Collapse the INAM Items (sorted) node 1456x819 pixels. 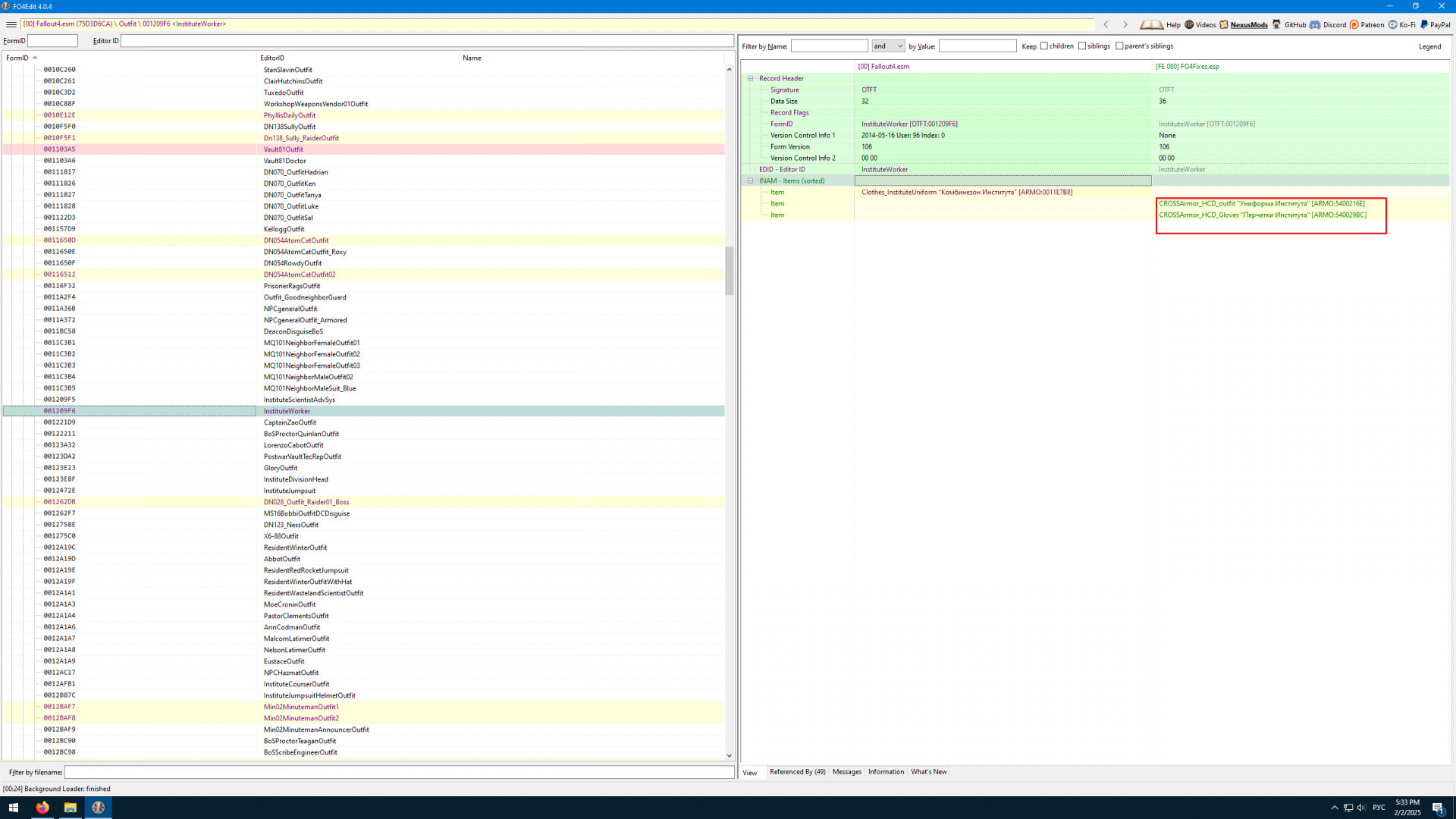tap(751, 180)
